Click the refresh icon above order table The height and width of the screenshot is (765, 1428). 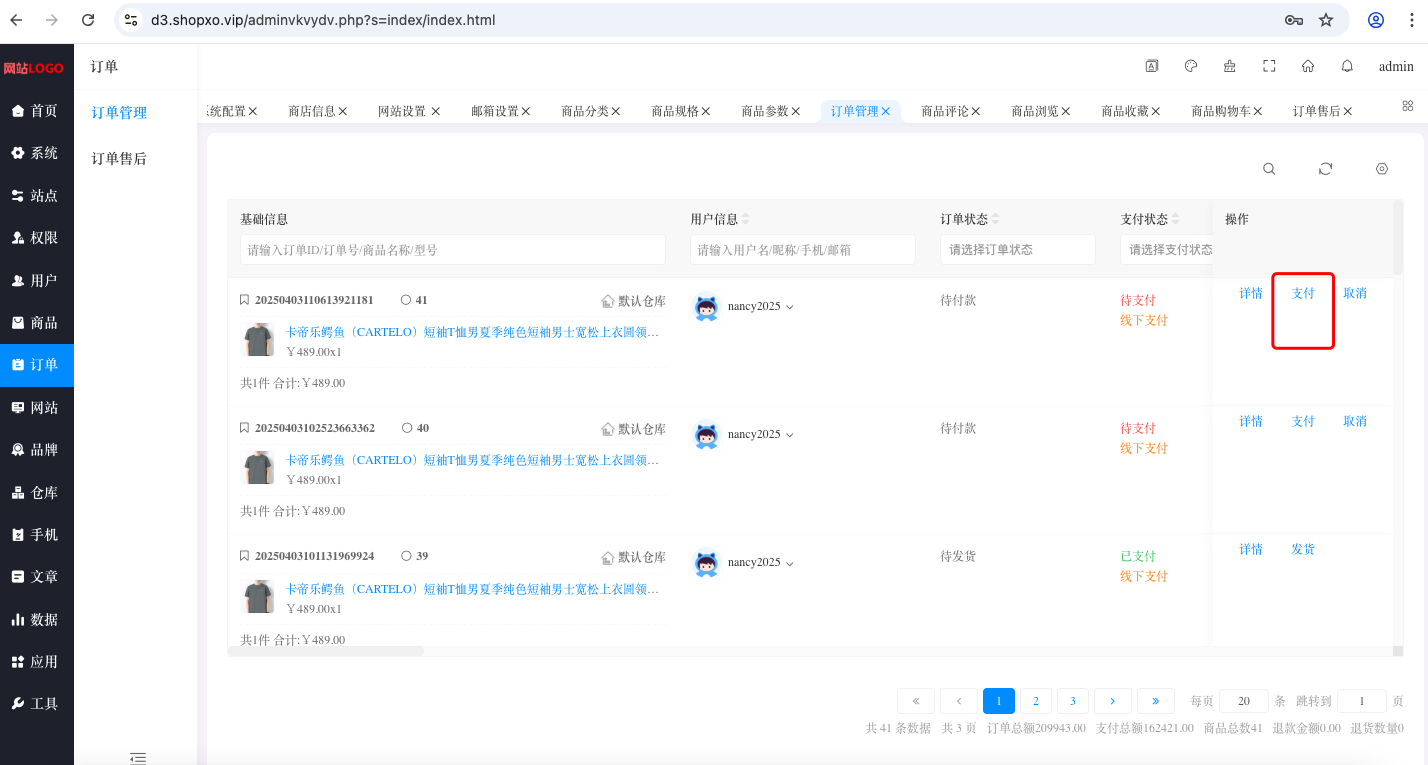click(x=1325, y=169)
